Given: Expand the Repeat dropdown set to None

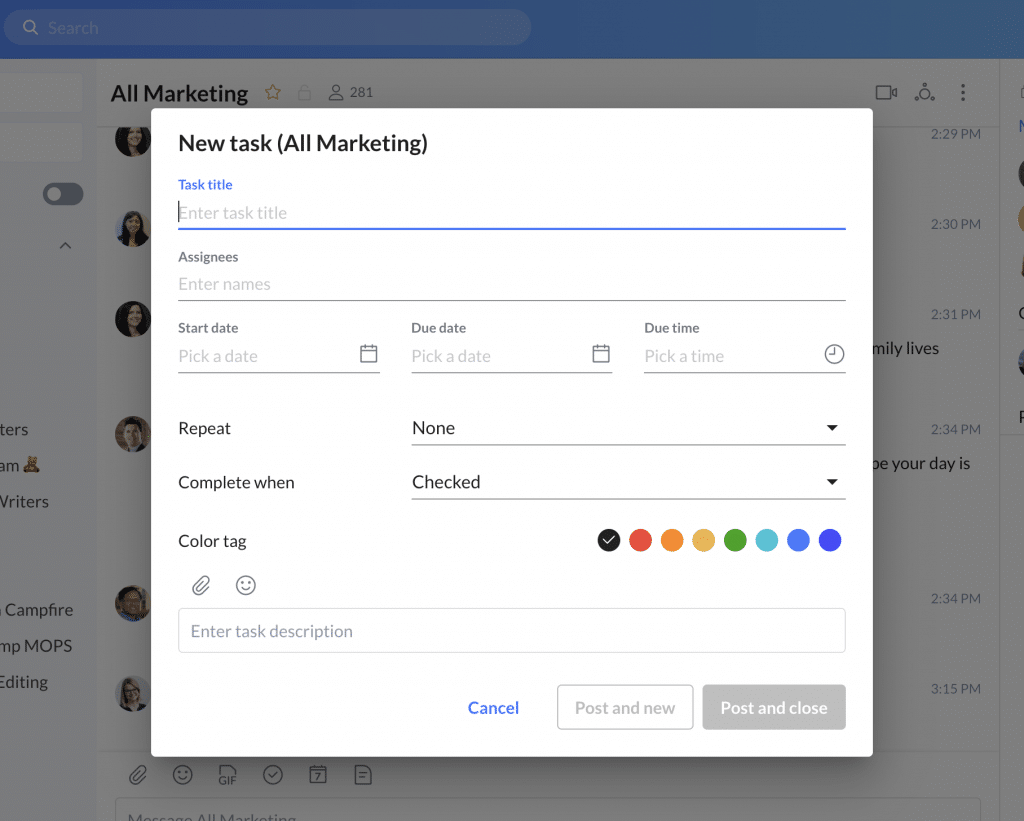Looking at the screenshot, I should [628, 428].
